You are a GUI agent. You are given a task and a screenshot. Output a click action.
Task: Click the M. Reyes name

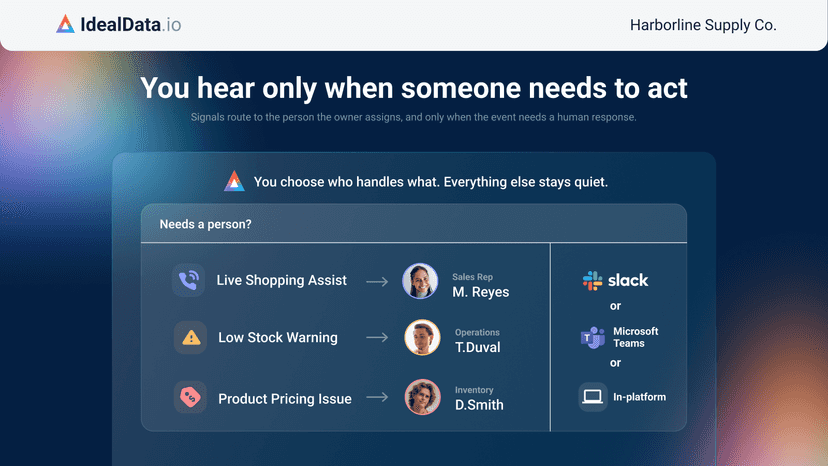(x=481, y=292)
